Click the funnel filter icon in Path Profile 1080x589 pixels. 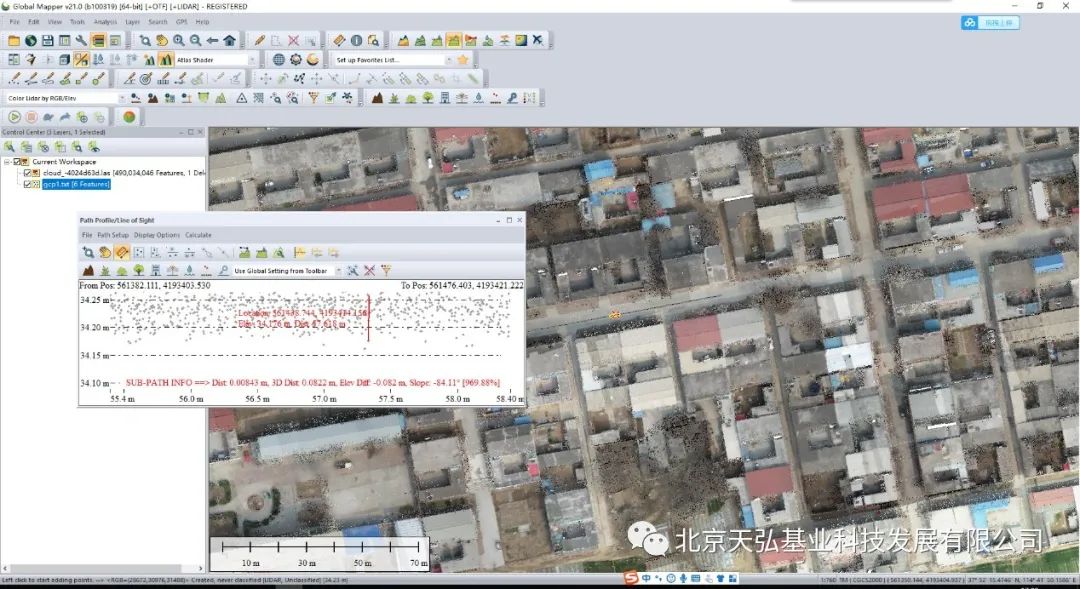pyautogui.click(x=386, y=271)
